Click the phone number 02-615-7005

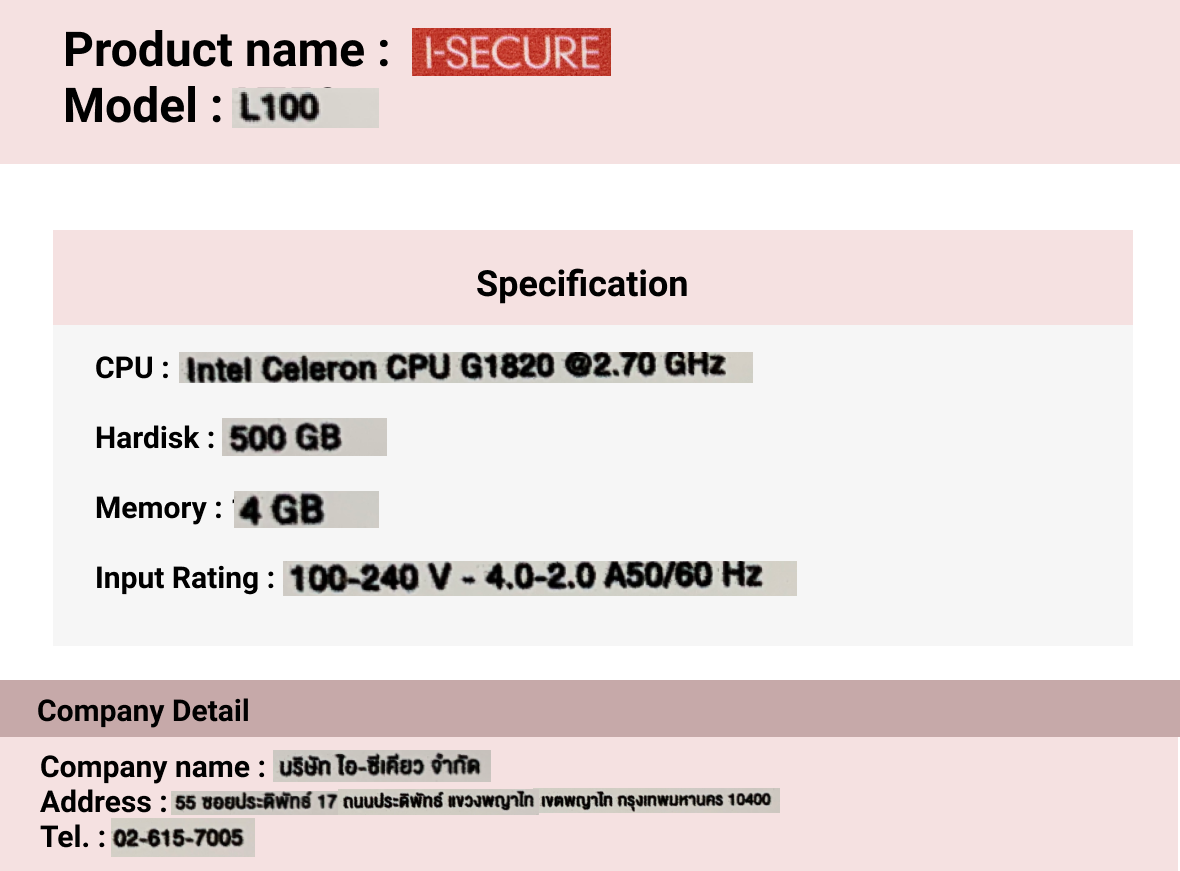coord(182,837)
